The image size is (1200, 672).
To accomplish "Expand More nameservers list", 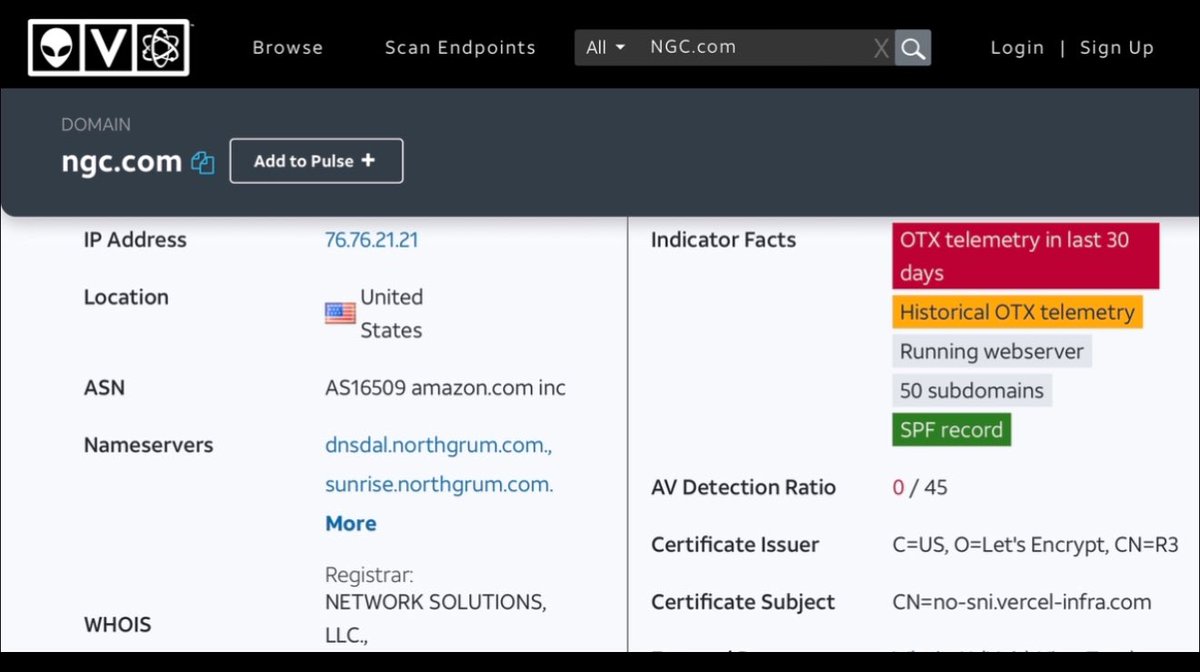I will pyautogui.click(x=350, y=523).
